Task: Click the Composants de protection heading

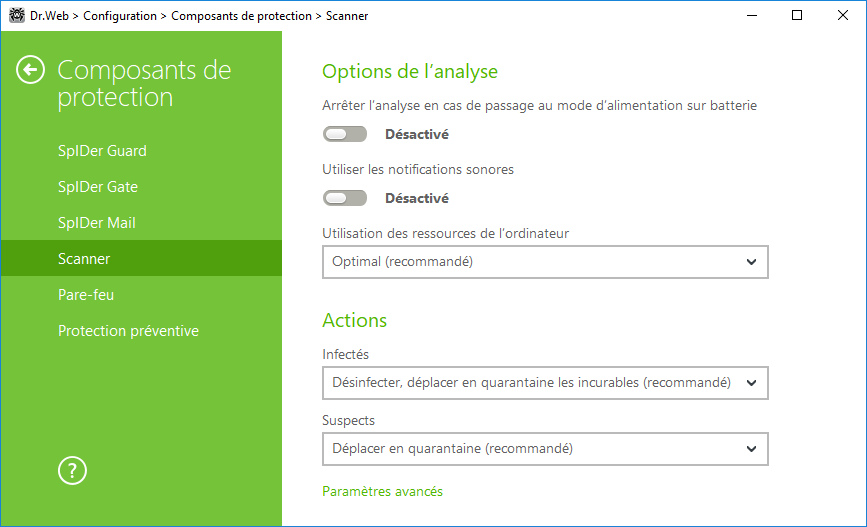Action: (144, 84)
